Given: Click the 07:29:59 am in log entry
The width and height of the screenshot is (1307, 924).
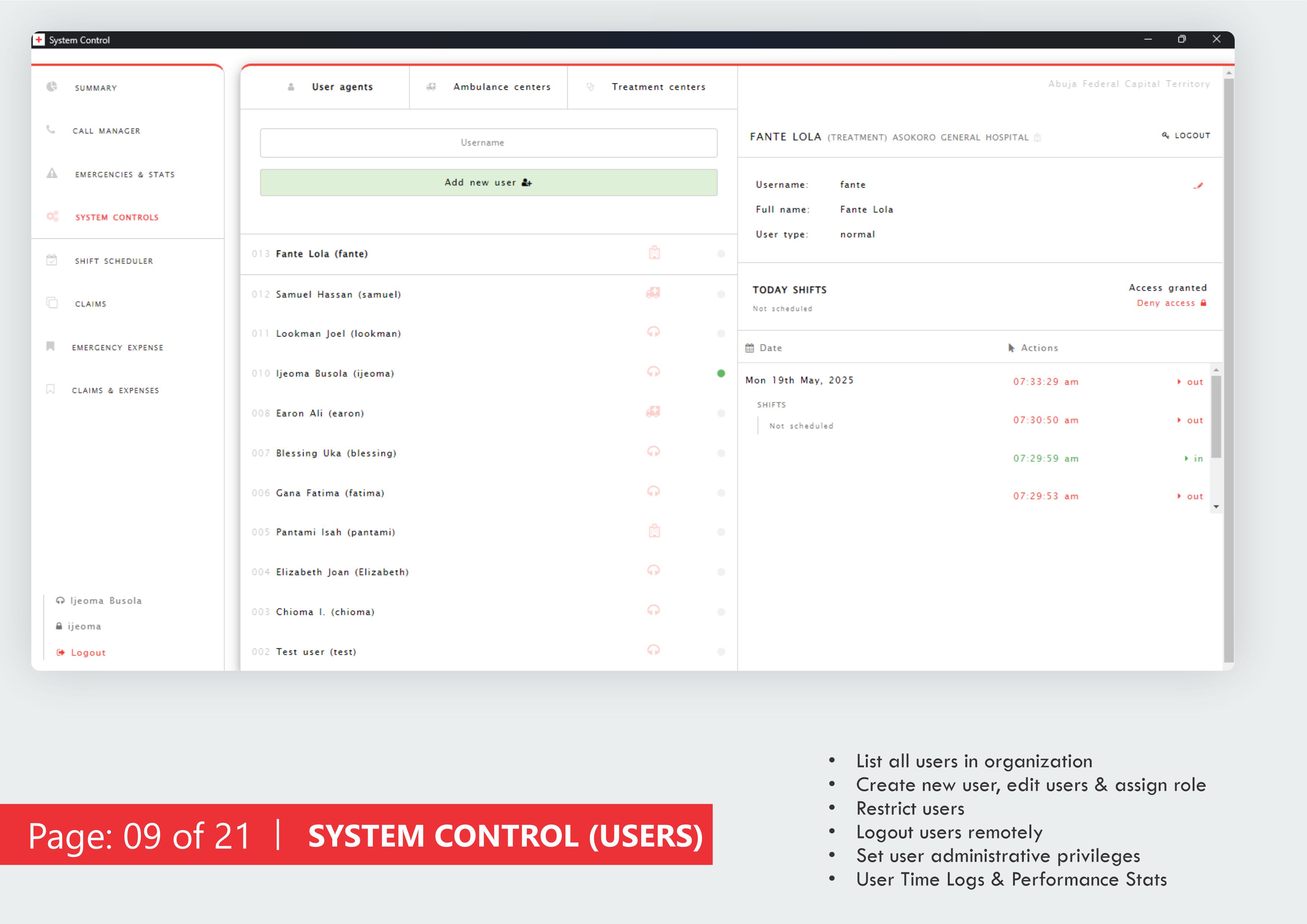Looking at the screenshot, I should (x=1108, y=458).
